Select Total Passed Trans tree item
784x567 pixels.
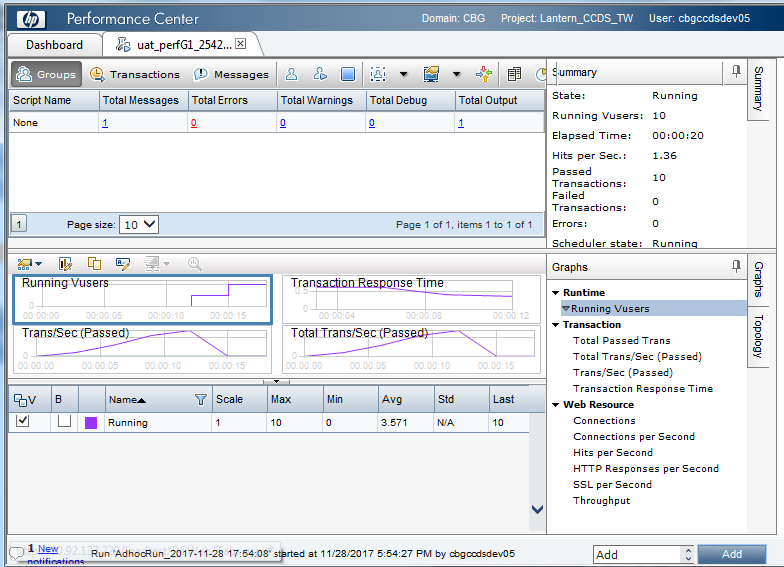(622, 340)
